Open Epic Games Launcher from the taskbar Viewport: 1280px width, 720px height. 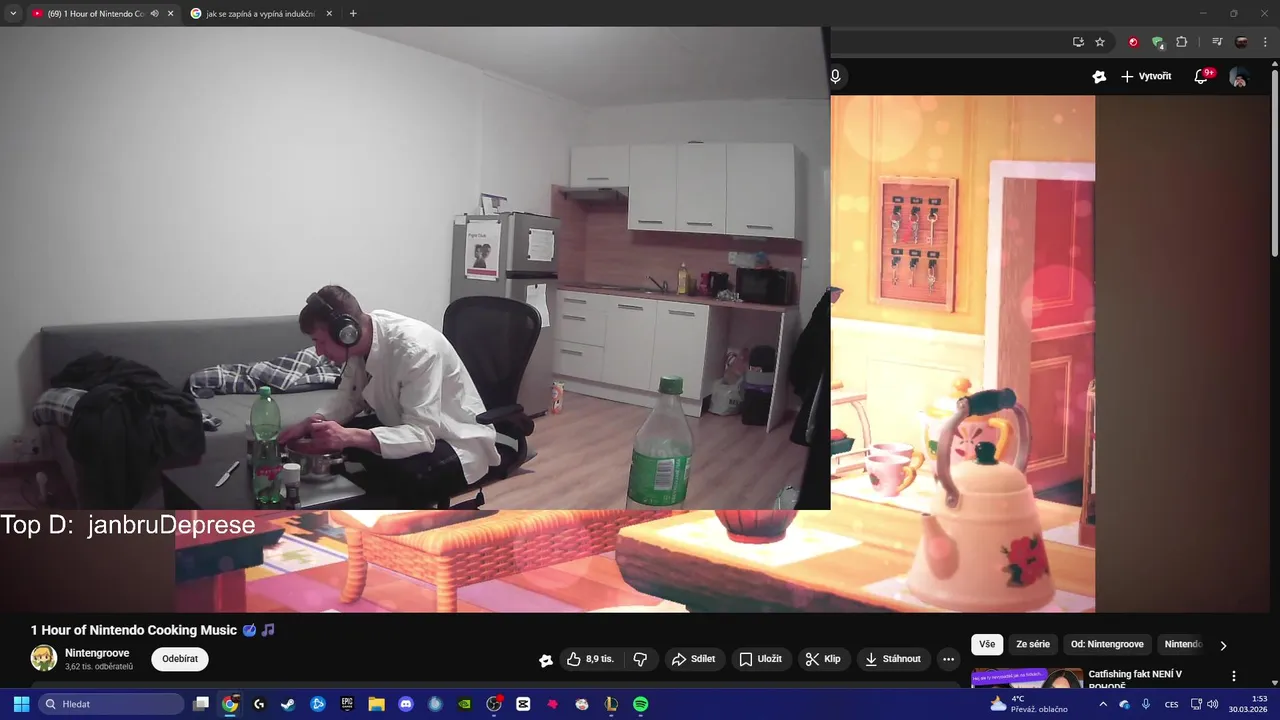pyautogui.click(x=347, y=704)
